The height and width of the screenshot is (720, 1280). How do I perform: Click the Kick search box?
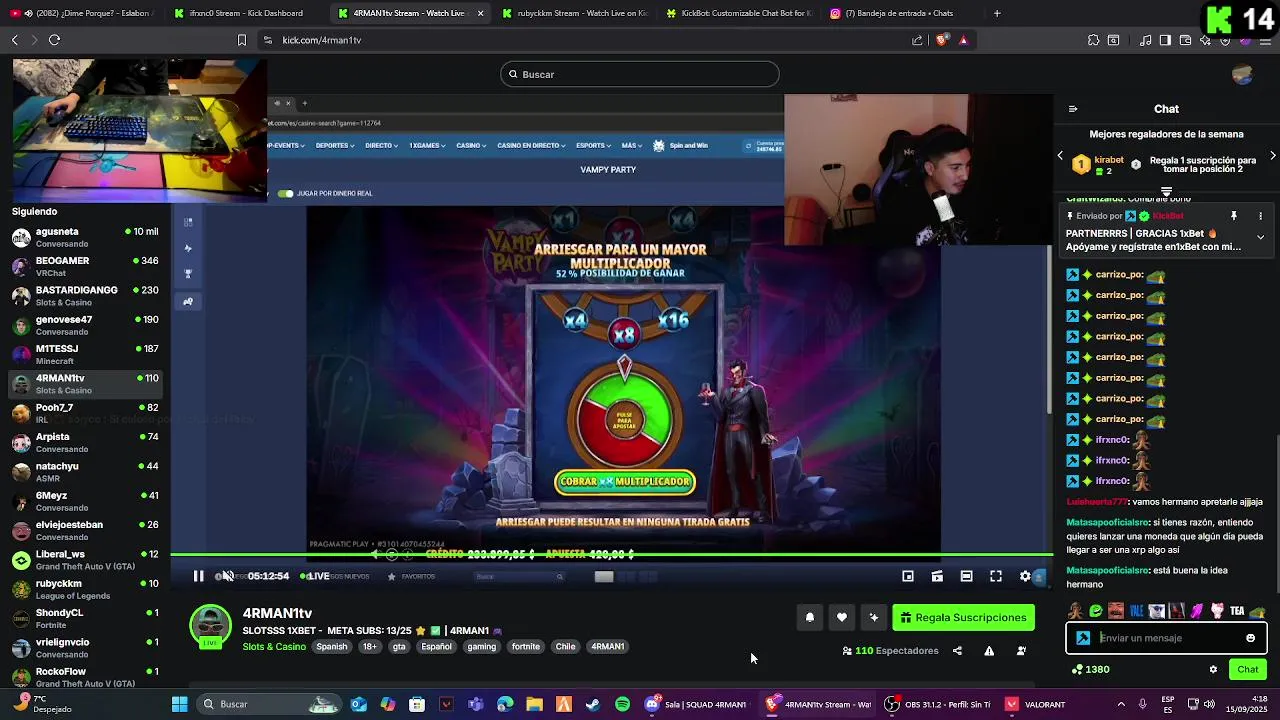pos(640,74)
